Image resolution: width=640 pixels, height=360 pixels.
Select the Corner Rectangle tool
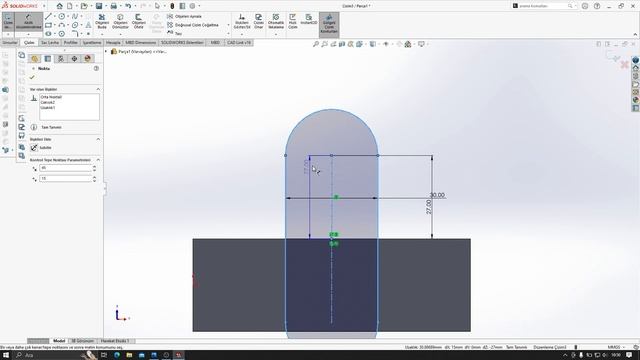click(x=48, y=25)
